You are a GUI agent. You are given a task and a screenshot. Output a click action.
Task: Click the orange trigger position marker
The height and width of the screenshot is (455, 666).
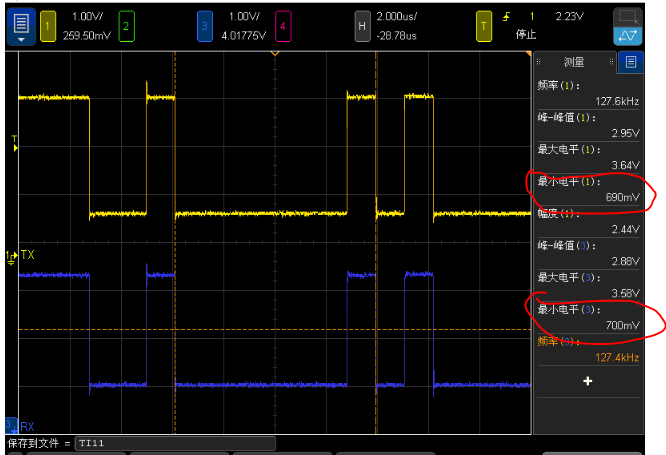275,54
